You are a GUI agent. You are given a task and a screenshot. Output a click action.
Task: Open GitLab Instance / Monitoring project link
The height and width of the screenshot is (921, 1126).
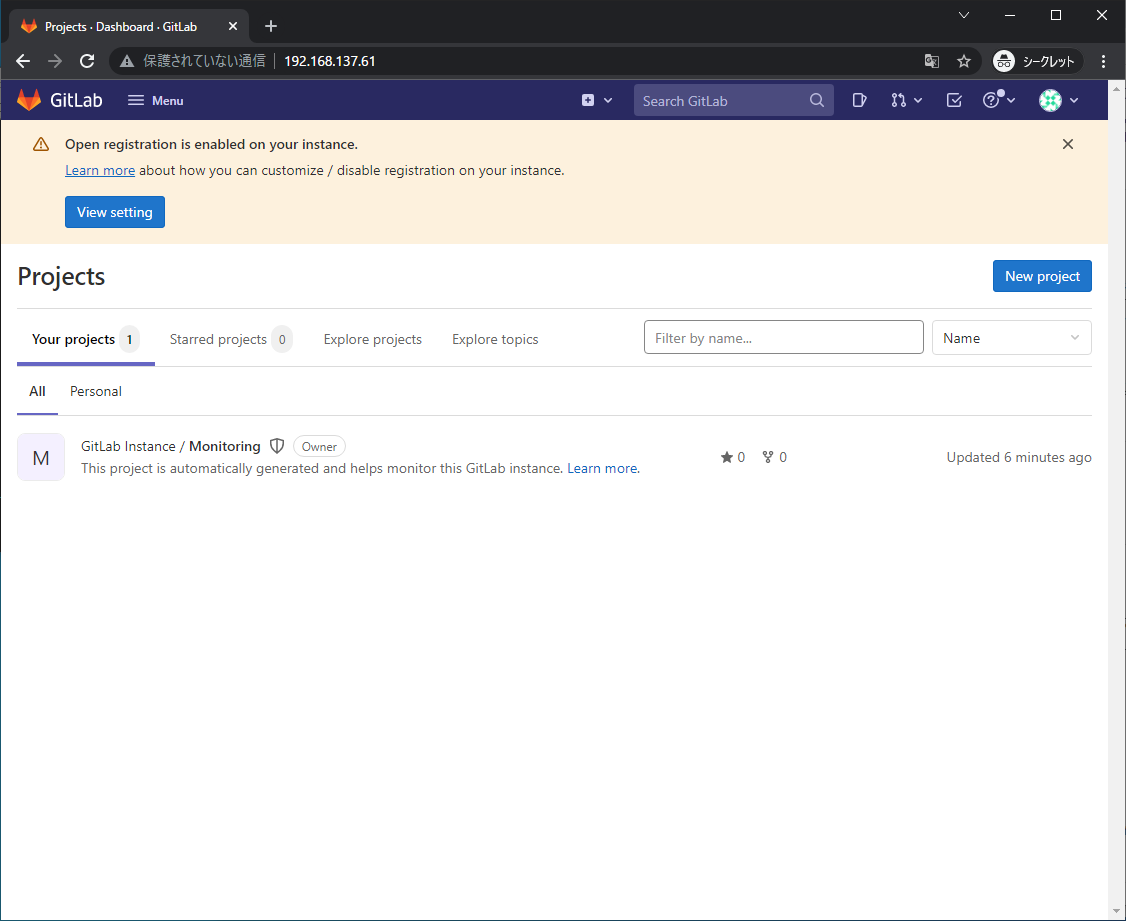(x=170, y=446)
